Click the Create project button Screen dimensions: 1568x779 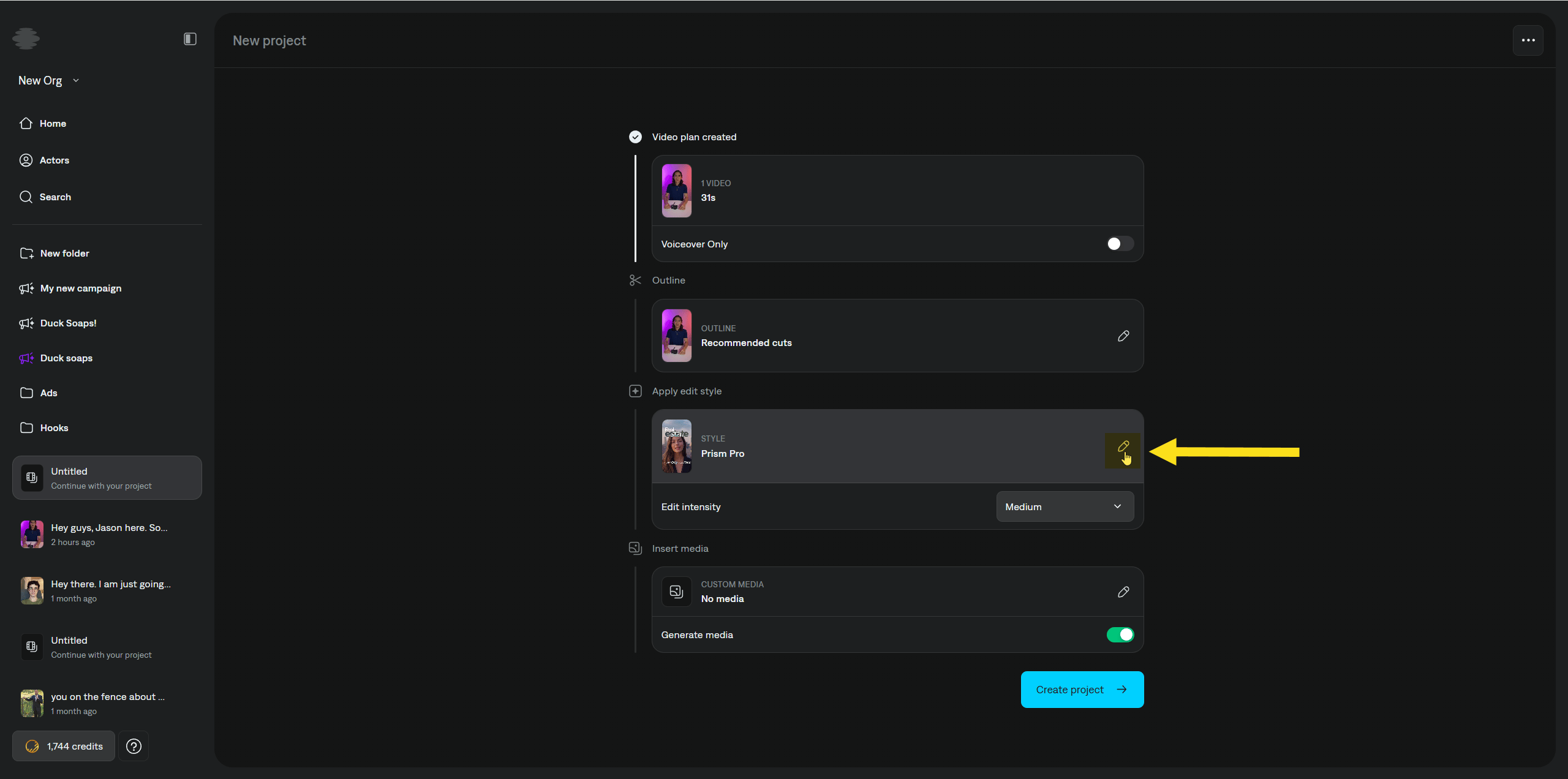click(x=1082, y=690)
